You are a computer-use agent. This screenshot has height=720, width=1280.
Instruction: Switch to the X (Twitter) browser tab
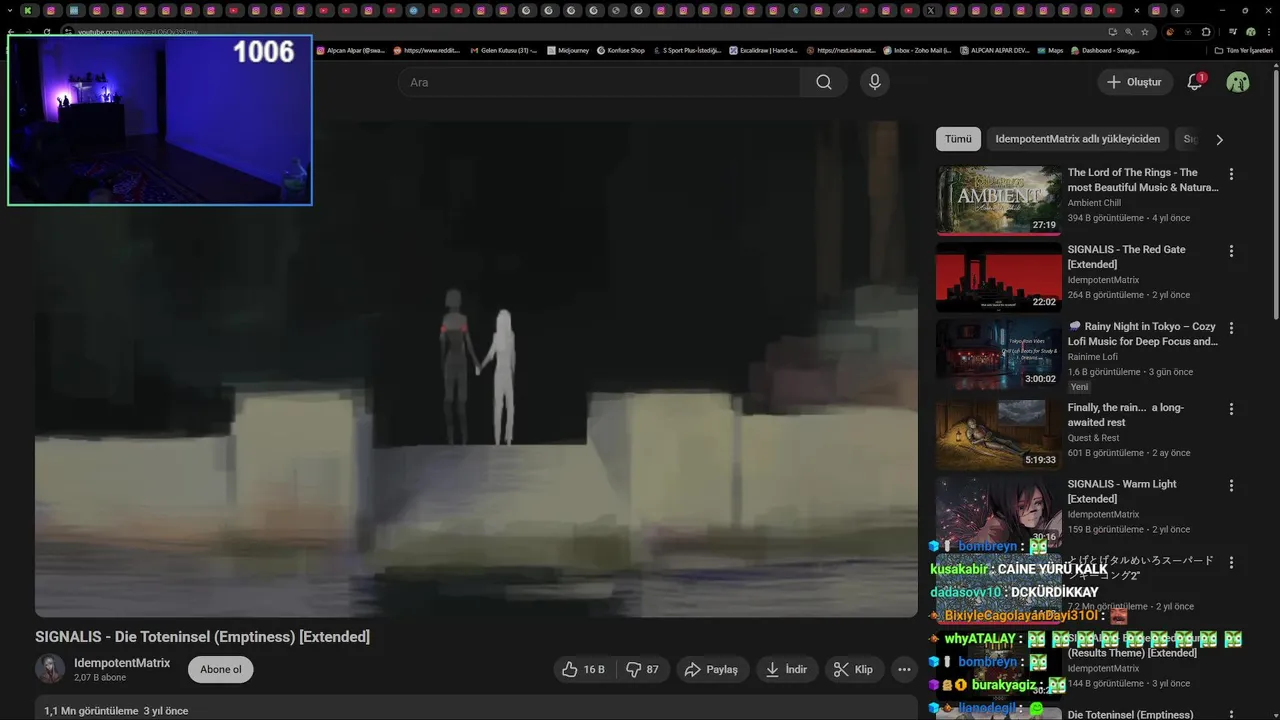point(931,11)
